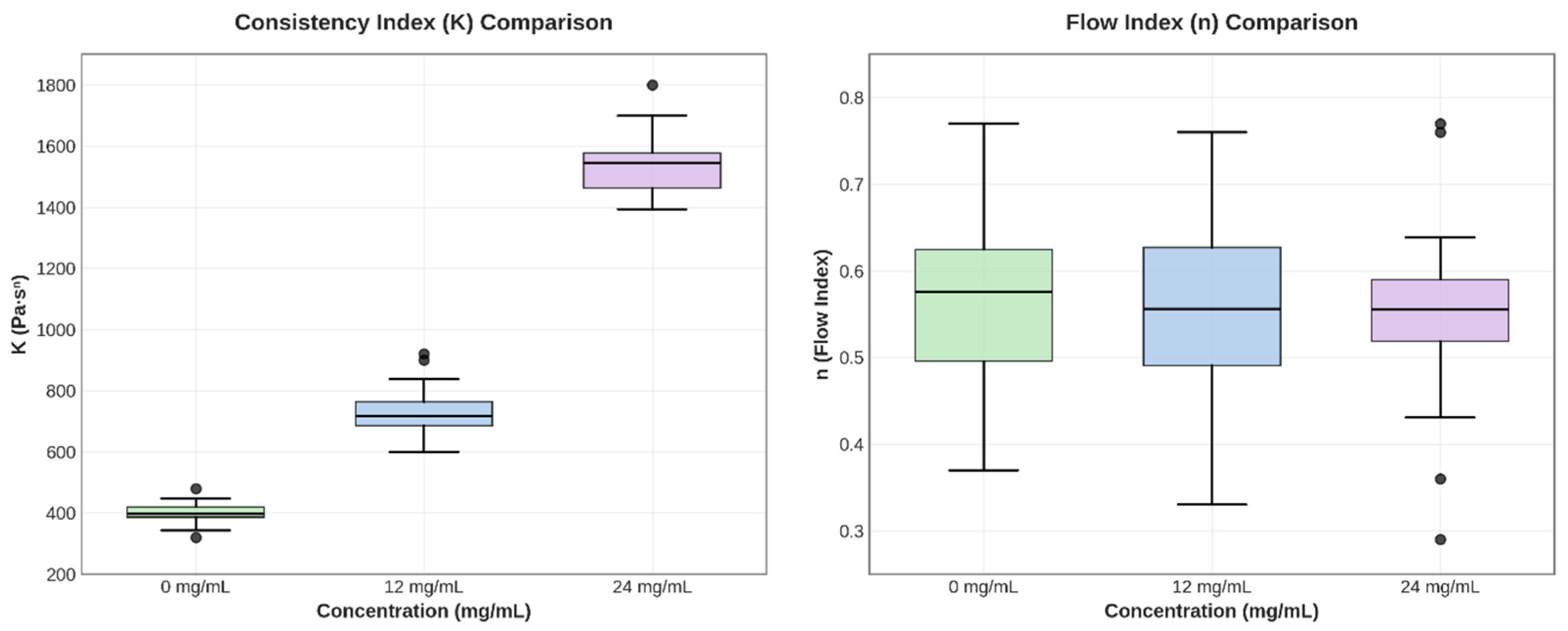Click the lowest outlier below 0.3 in Flow Index chart
1568x631 pixels.
[x=1440, y=539]
